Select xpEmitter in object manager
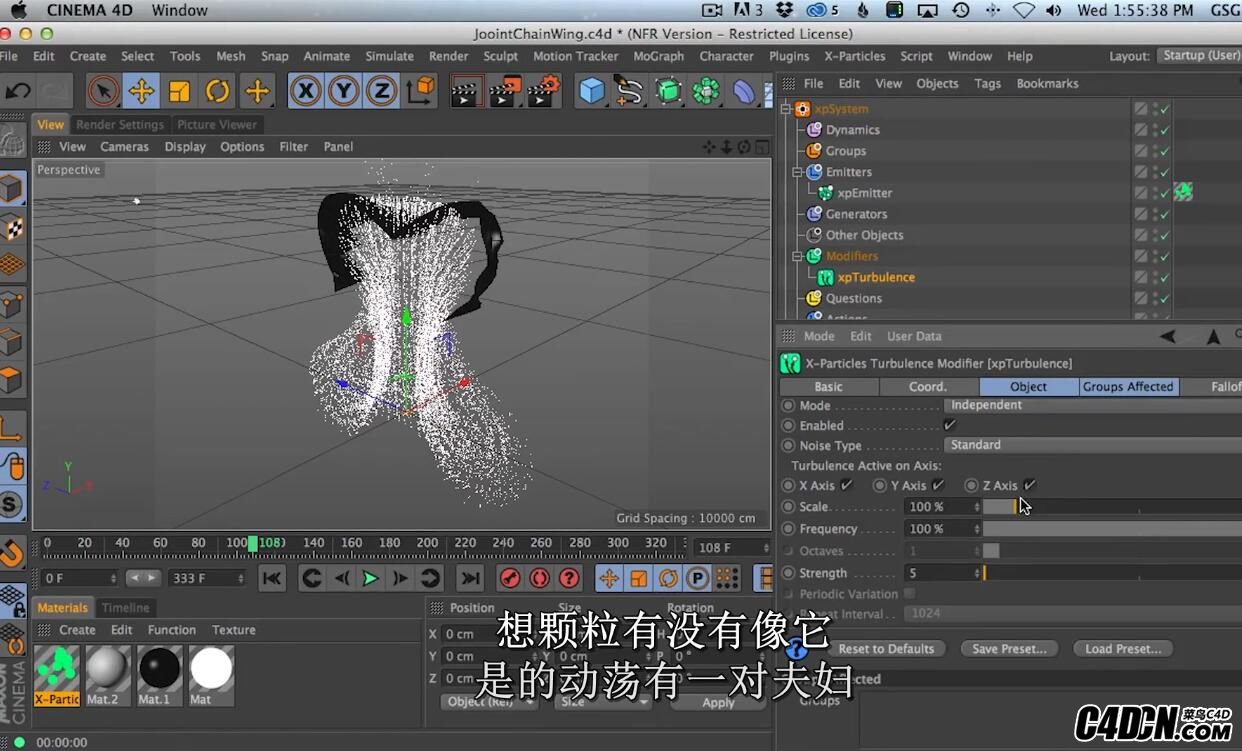Viewport: 1242px width, 751px height. 865,193
